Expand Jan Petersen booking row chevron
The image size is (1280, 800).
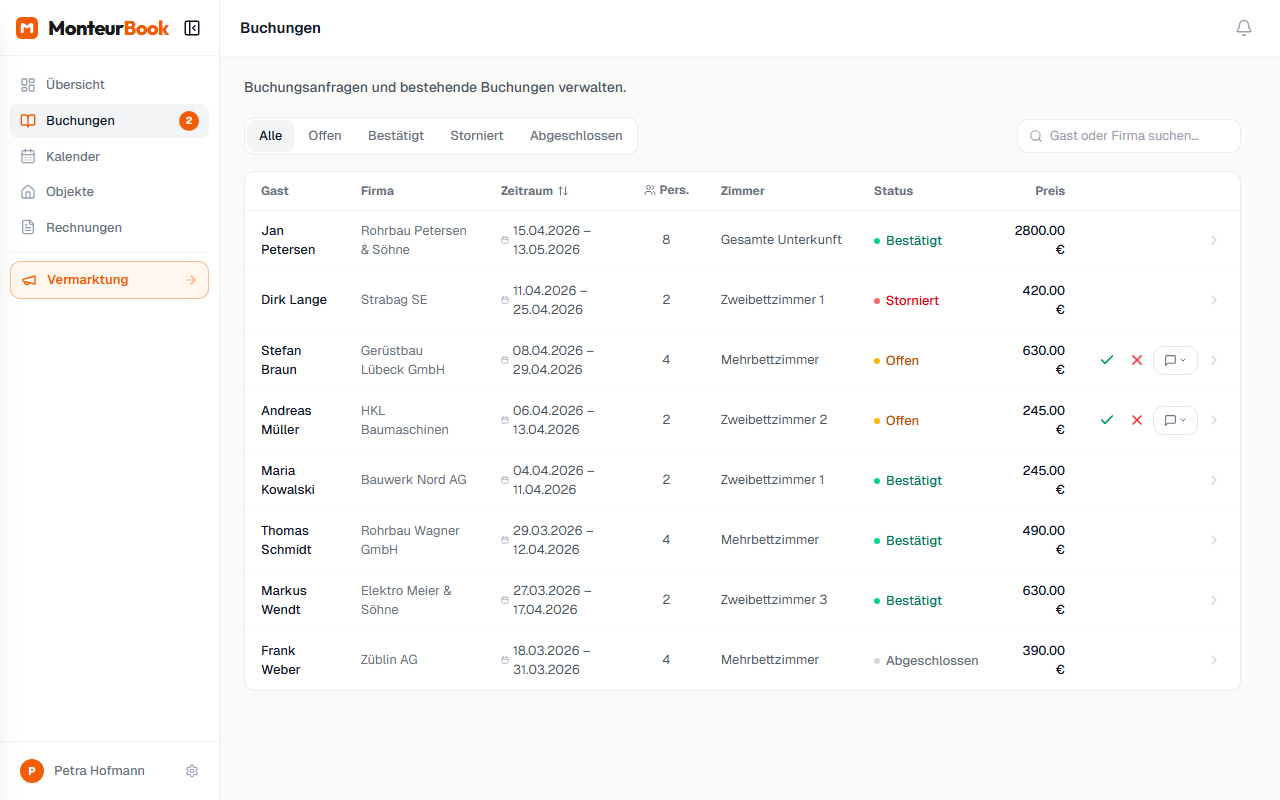pos(1214,240)
